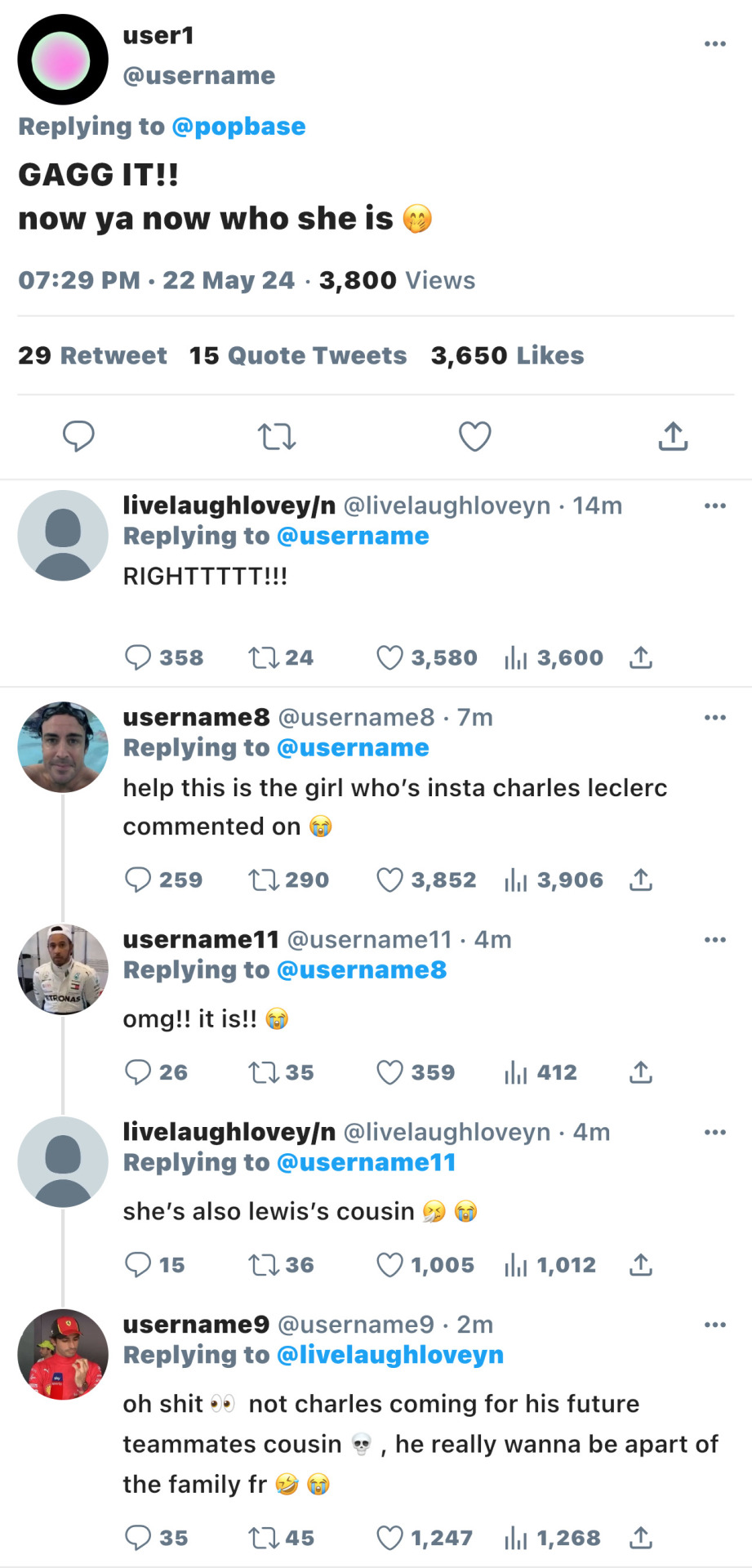Reply to user1's main tweet
This screenshot has width=752, height=1568.
[78, 437]
